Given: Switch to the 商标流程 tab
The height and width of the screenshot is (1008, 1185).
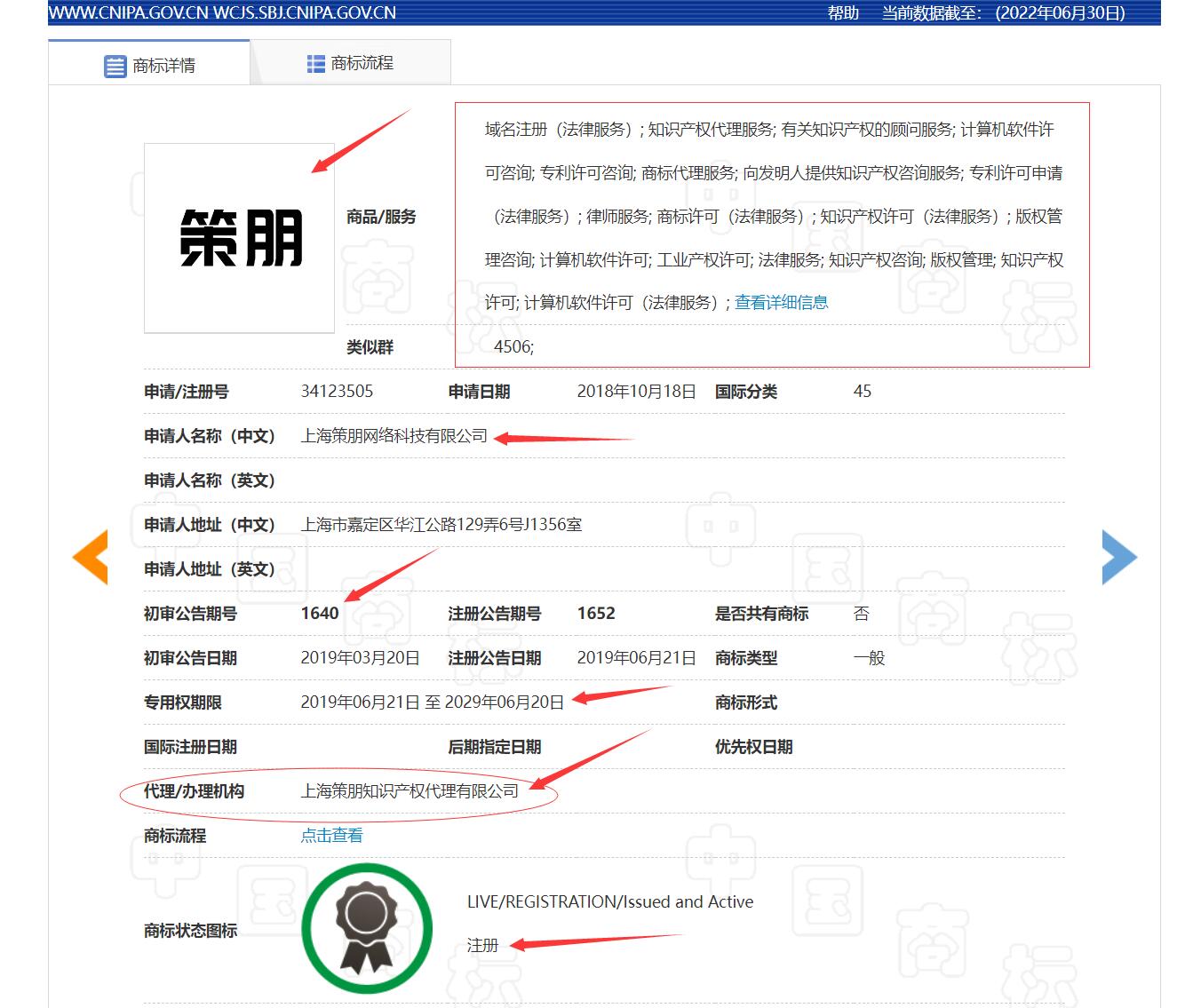Looking at the screenshot, I should coord(362,63).
